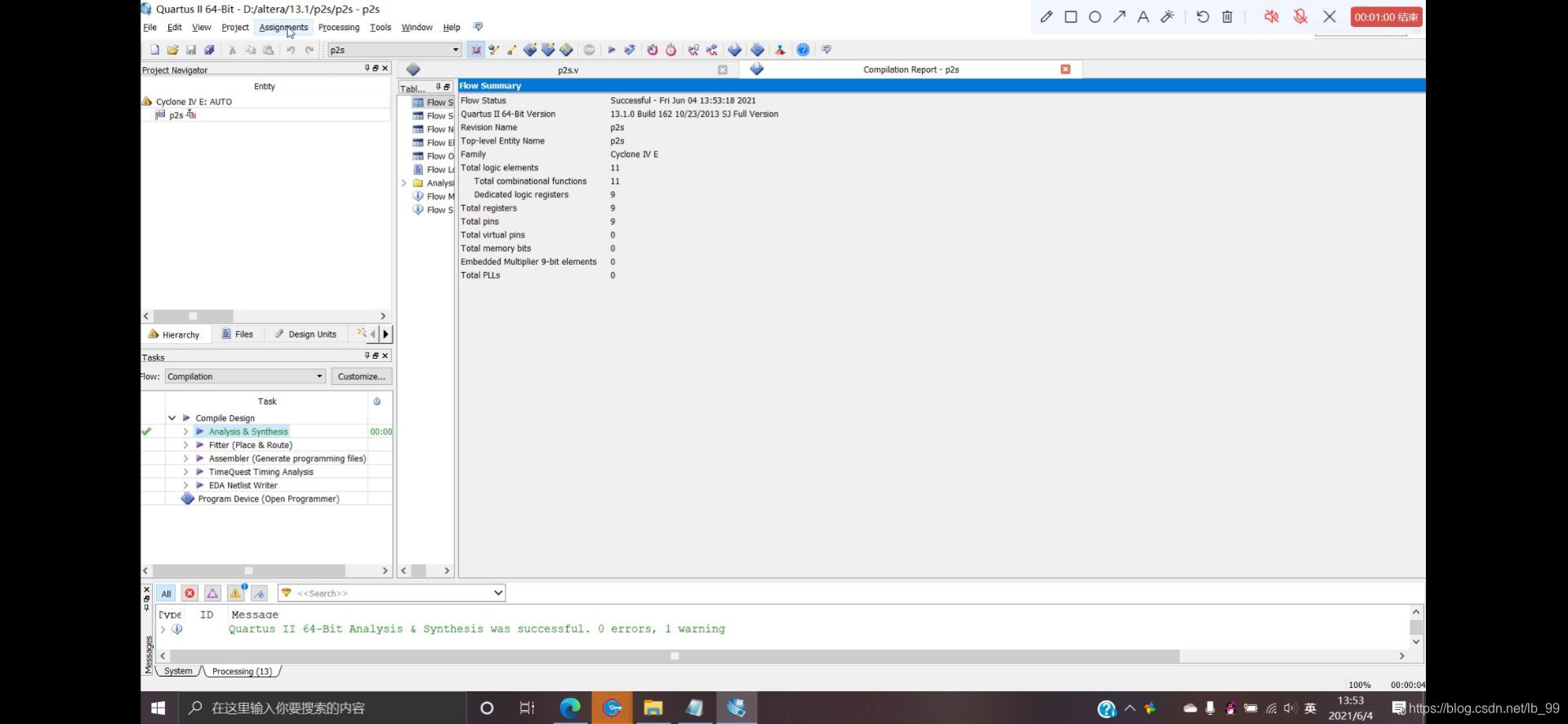This screenshot has width=1568, height=724.
Task: Switch to the Design Units tab
Action: pyautogui.click(x=305, y=334)
